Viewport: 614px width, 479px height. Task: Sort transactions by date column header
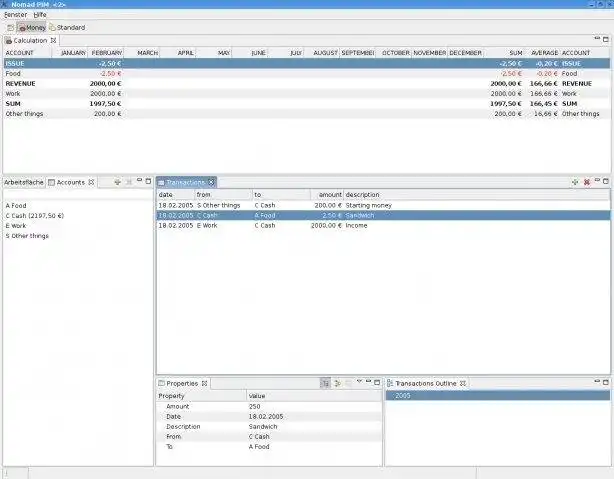pos(175,195)
